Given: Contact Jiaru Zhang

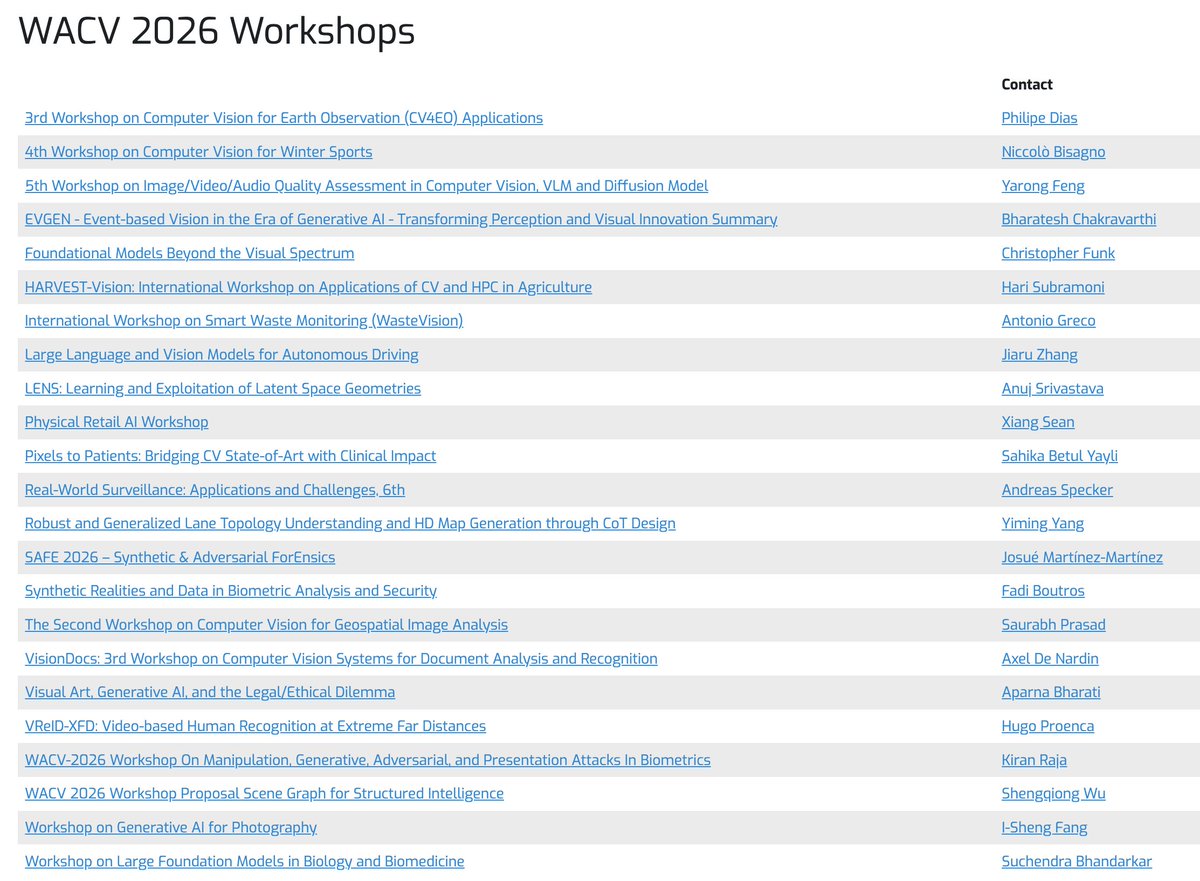Looking at the screenshot, I should [x=1040, y=355].
